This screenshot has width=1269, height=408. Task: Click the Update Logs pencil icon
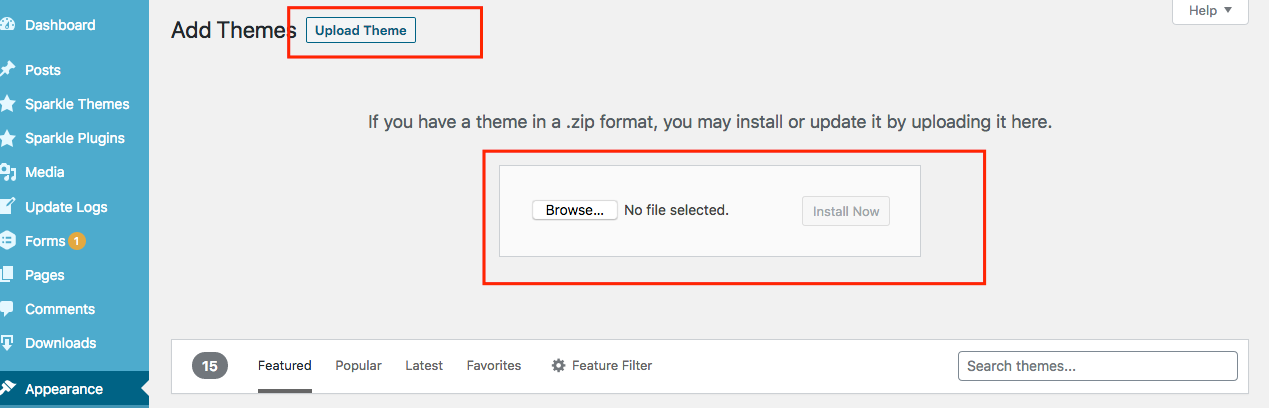pyautogui.click(x=6, y=207)
